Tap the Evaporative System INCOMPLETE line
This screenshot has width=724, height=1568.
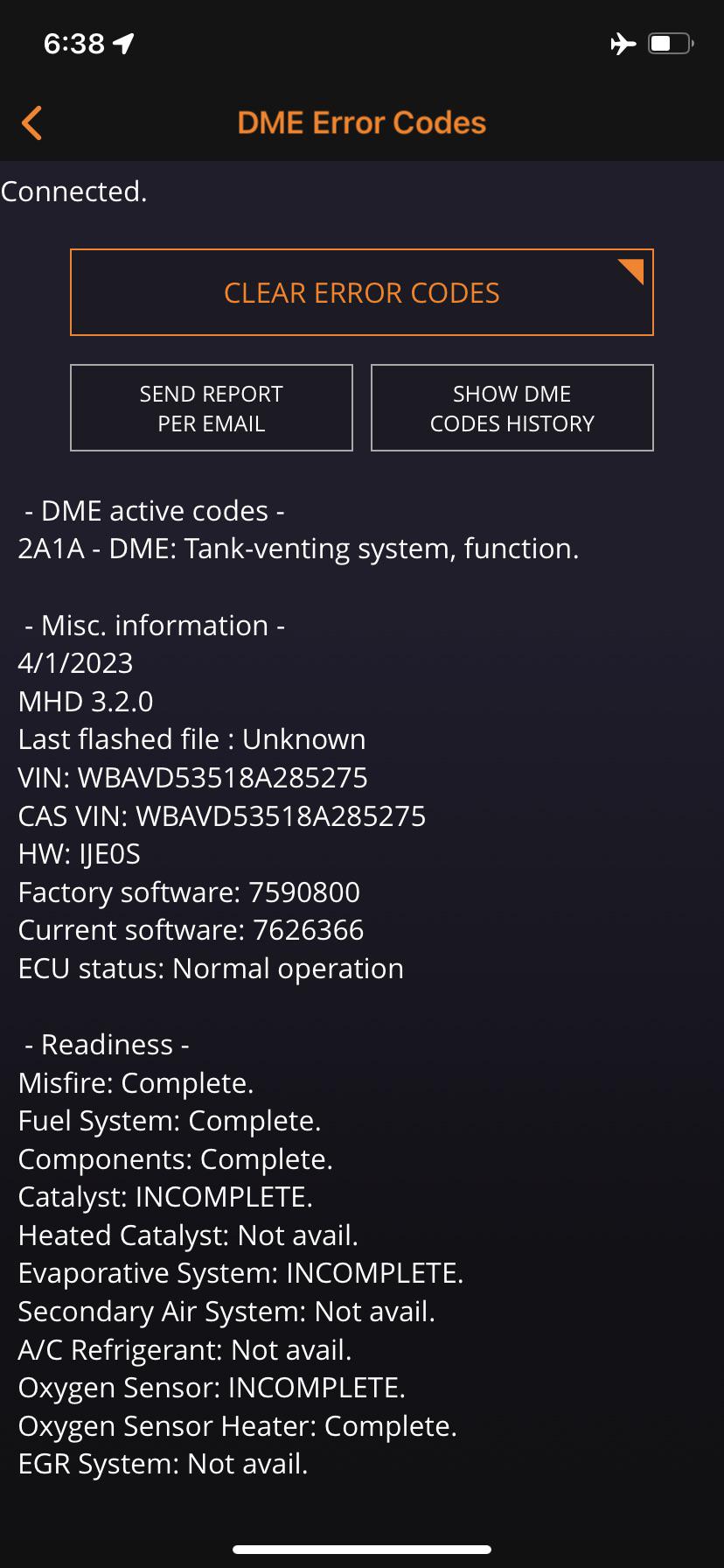click(241, 1273)
